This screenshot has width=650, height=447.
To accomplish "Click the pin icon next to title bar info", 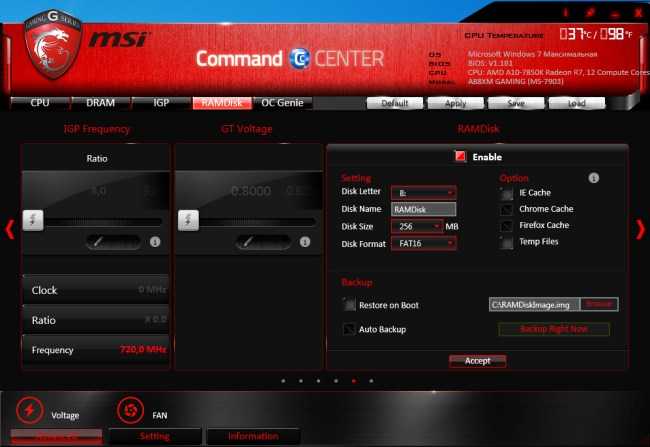I will coord(590,12).
